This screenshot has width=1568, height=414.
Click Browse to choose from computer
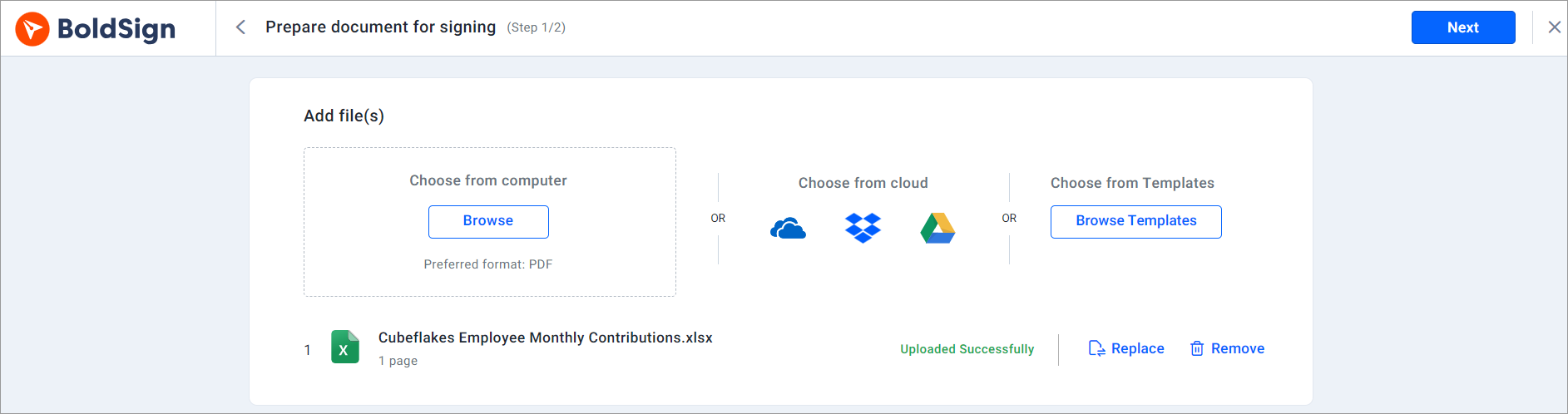(488, 221)
